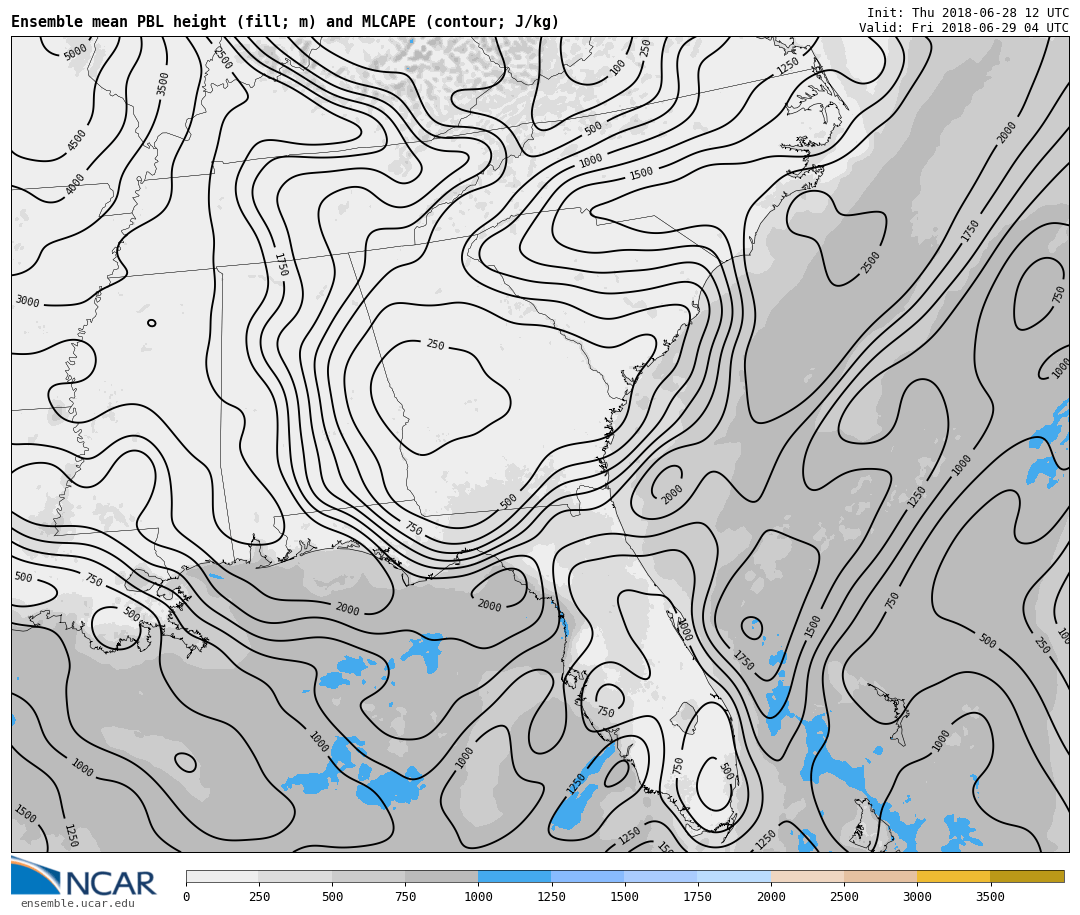The image size is (1080, 915).
Task: Pick the dark gold colorbar segment above 3500
Action: coord(1027,876)
